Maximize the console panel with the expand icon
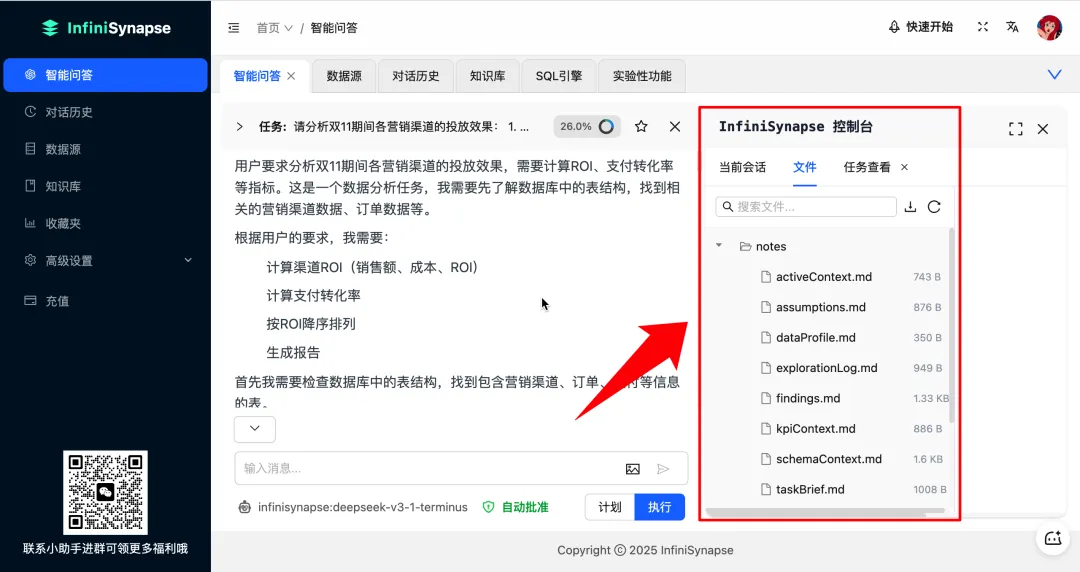The height and width of the screenshot is (572, 1080). coord(1015,129)
